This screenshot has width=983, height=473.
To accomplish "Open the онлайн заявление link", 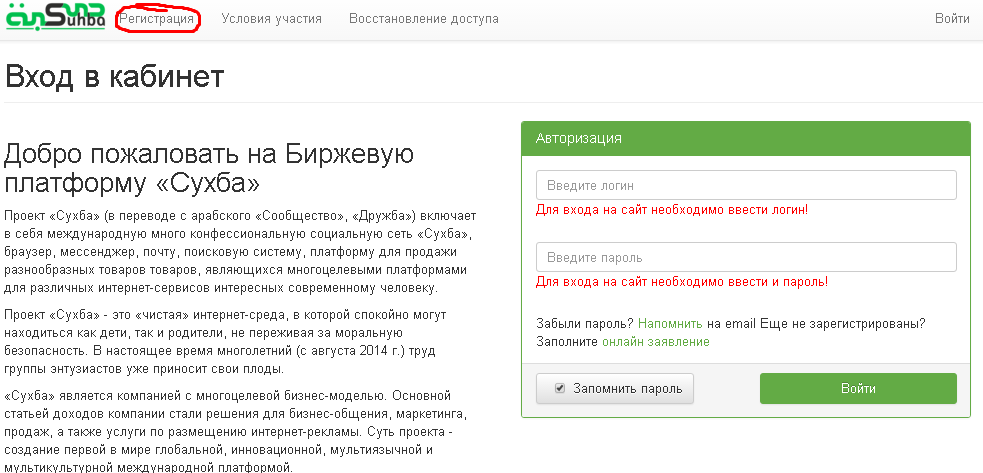I will 656,342.
